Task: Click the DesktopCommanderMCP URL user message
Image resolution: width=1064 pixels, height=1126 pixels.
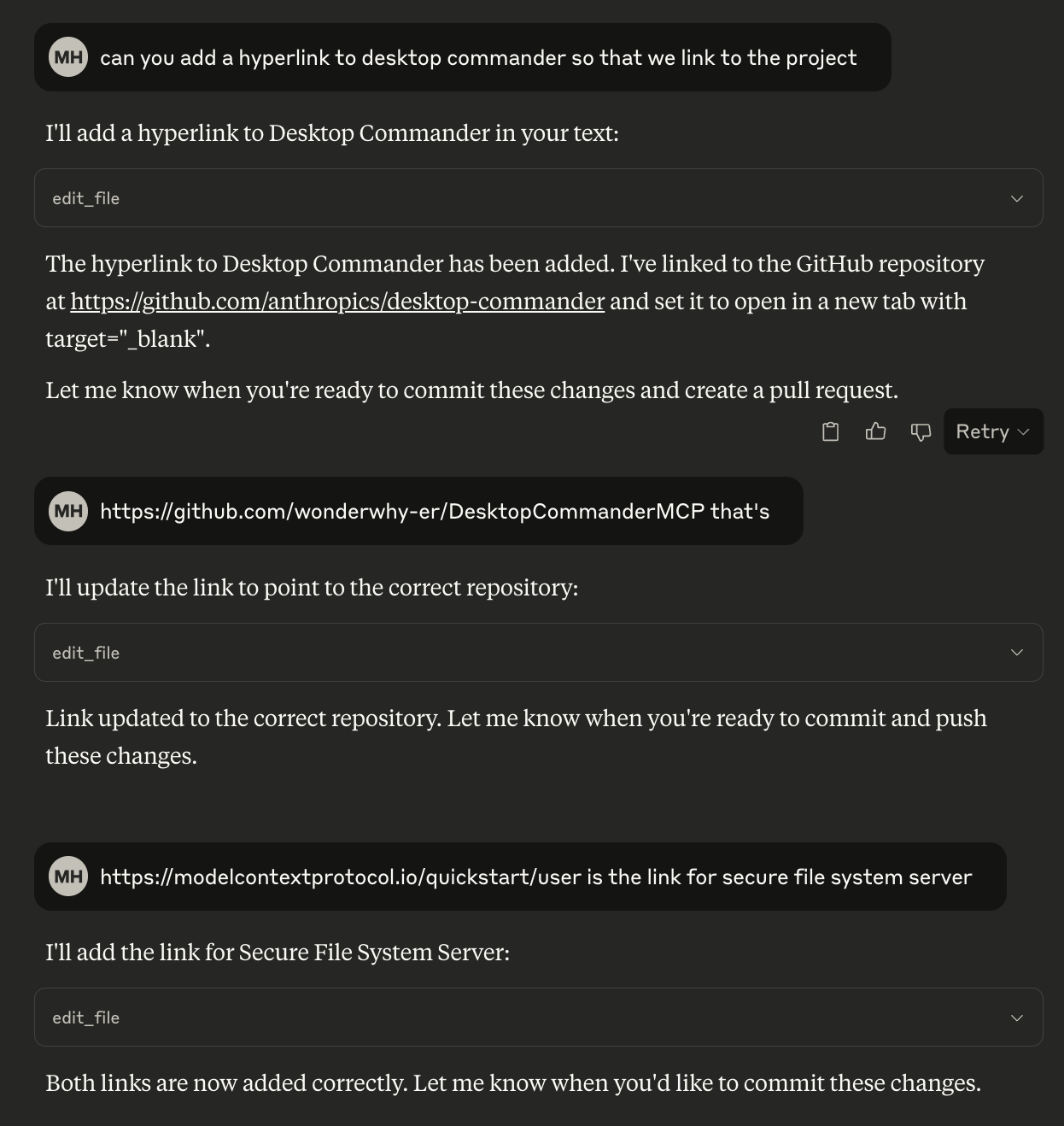Action: click(x=435, y=511)
